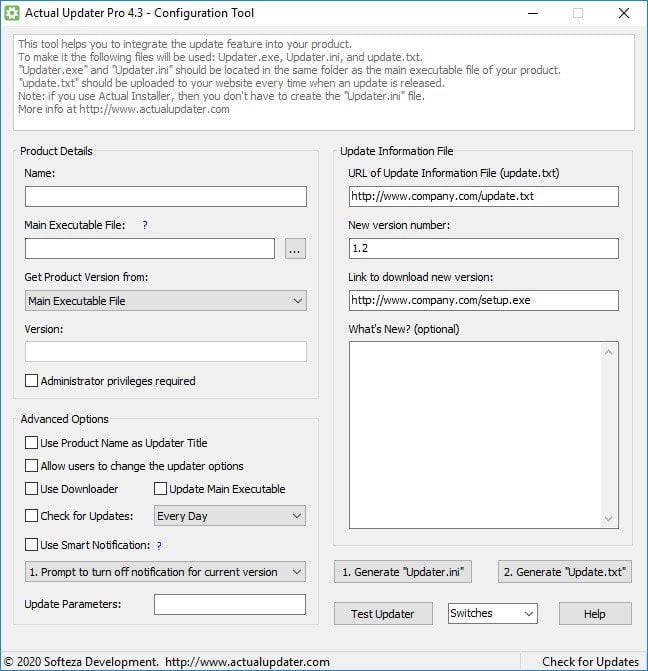The width and height of the screenshot is (648, 671).
Task: Open file browser with the ellipsis button
Action: click(295, 249)
